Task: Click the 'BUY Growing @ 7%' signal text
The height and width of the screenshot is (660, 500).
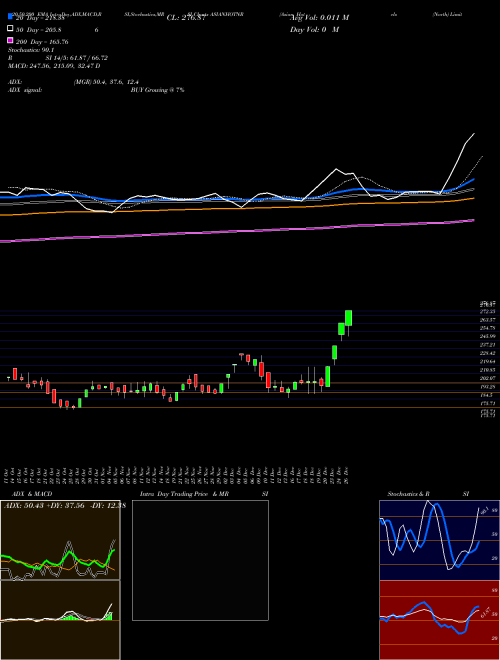Action: click(x=157, y=90)
